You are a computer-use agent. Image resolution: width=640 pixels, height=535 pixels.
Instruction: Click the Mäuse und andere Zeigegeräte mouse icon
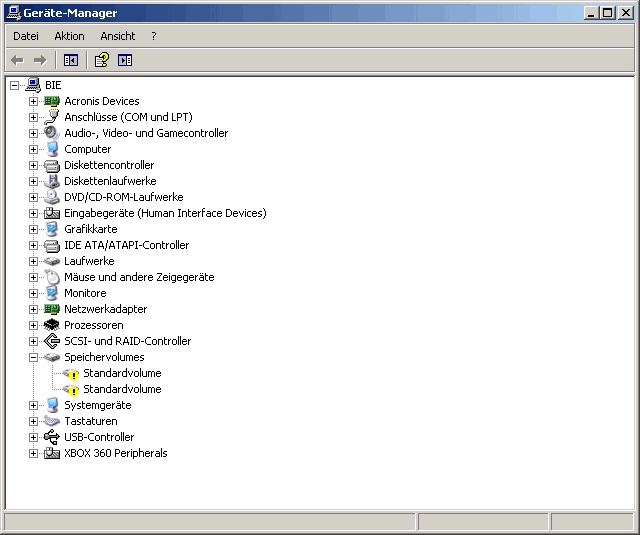[x=52, y=277]
